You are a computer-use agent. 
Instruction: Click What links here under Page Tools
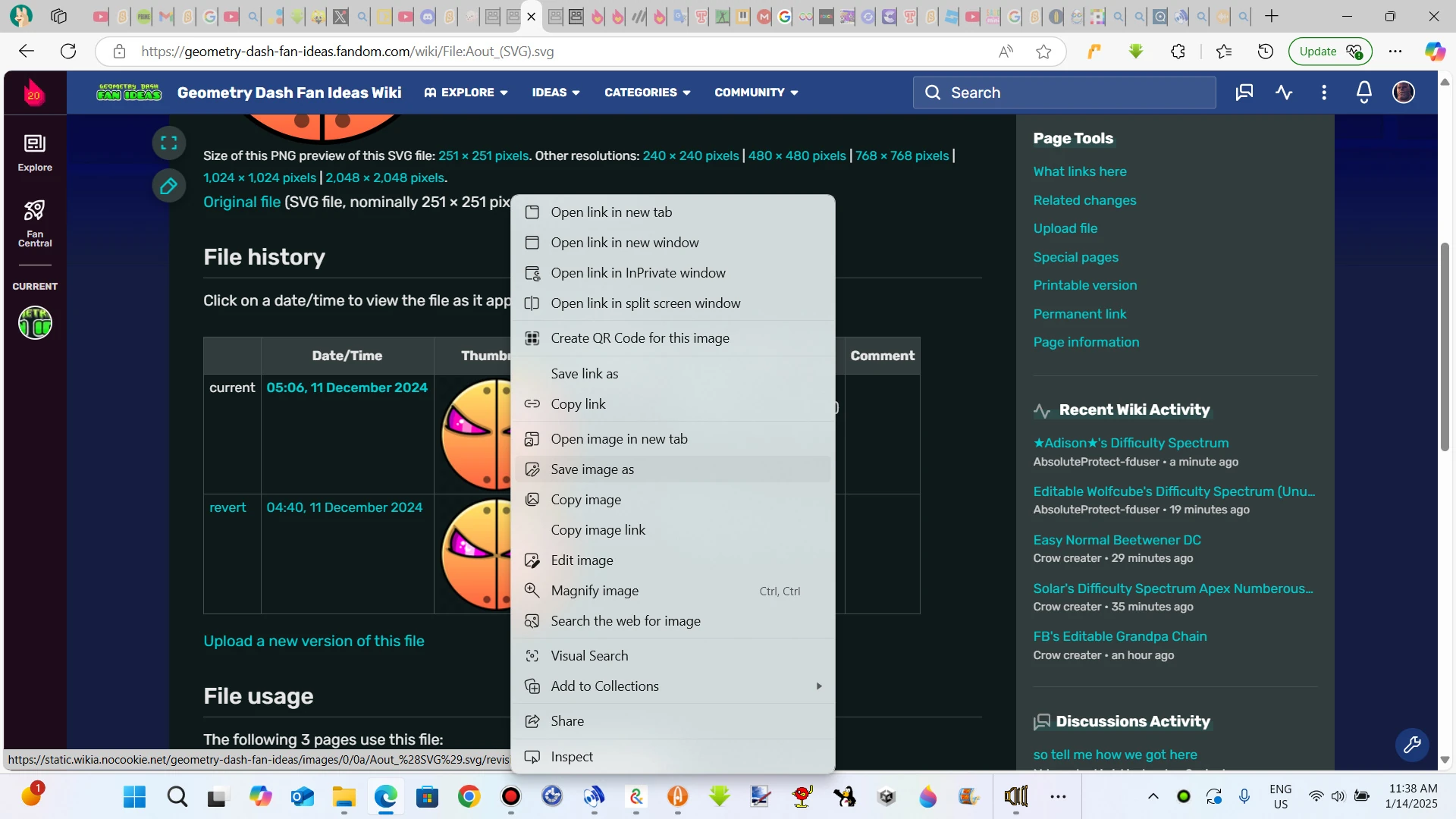point(1080,171)
